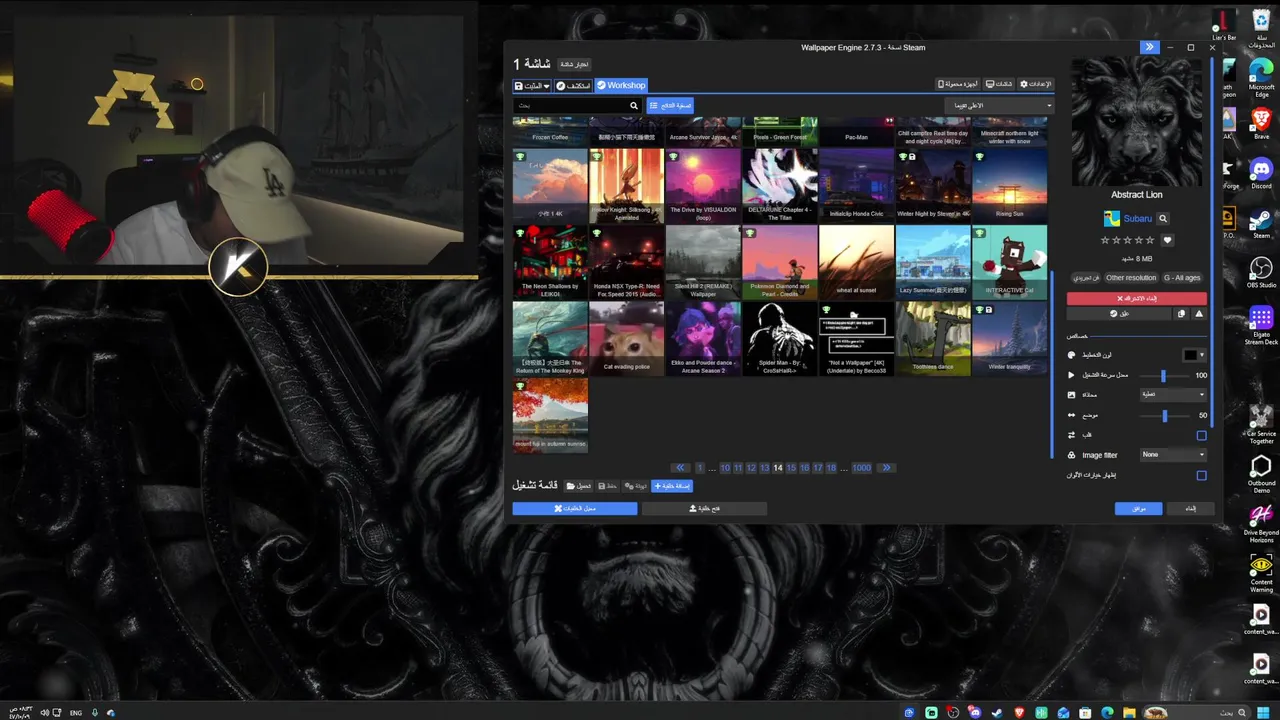The image size is (1280, 720).
Task: Open the Displays monitor button
Action: (999, 85)
